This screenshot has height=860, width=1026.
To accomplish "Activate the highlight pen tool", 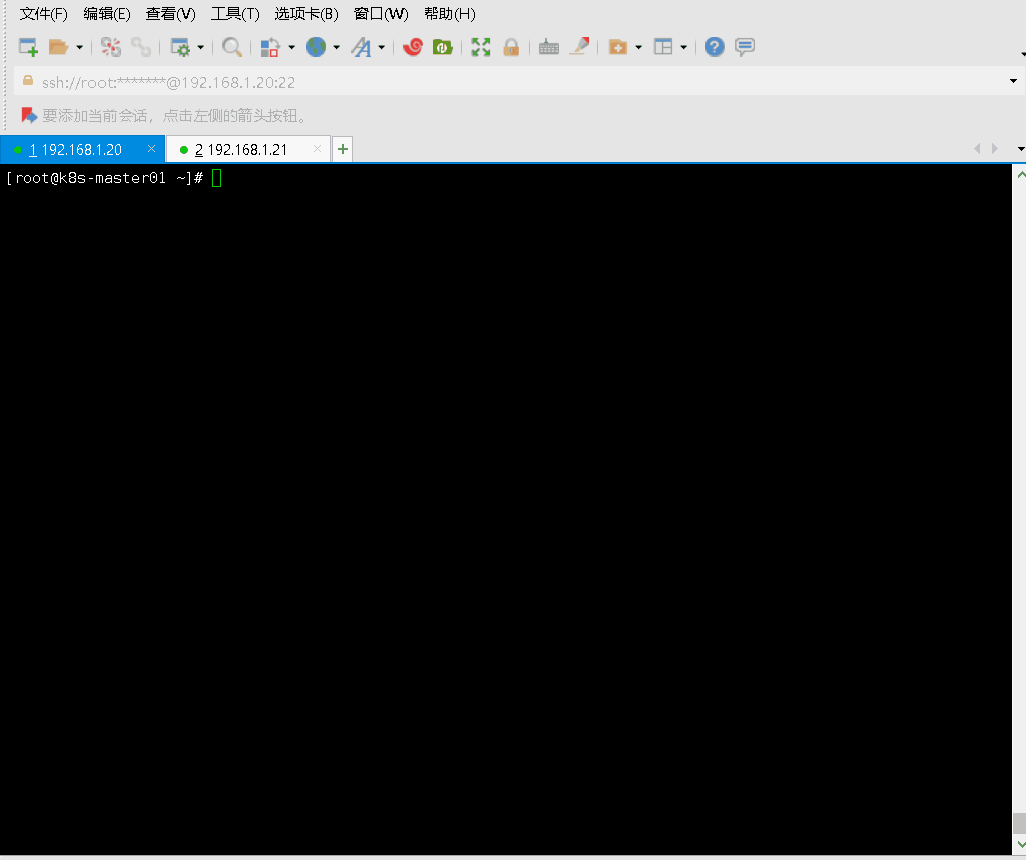I will pos(579,46).
